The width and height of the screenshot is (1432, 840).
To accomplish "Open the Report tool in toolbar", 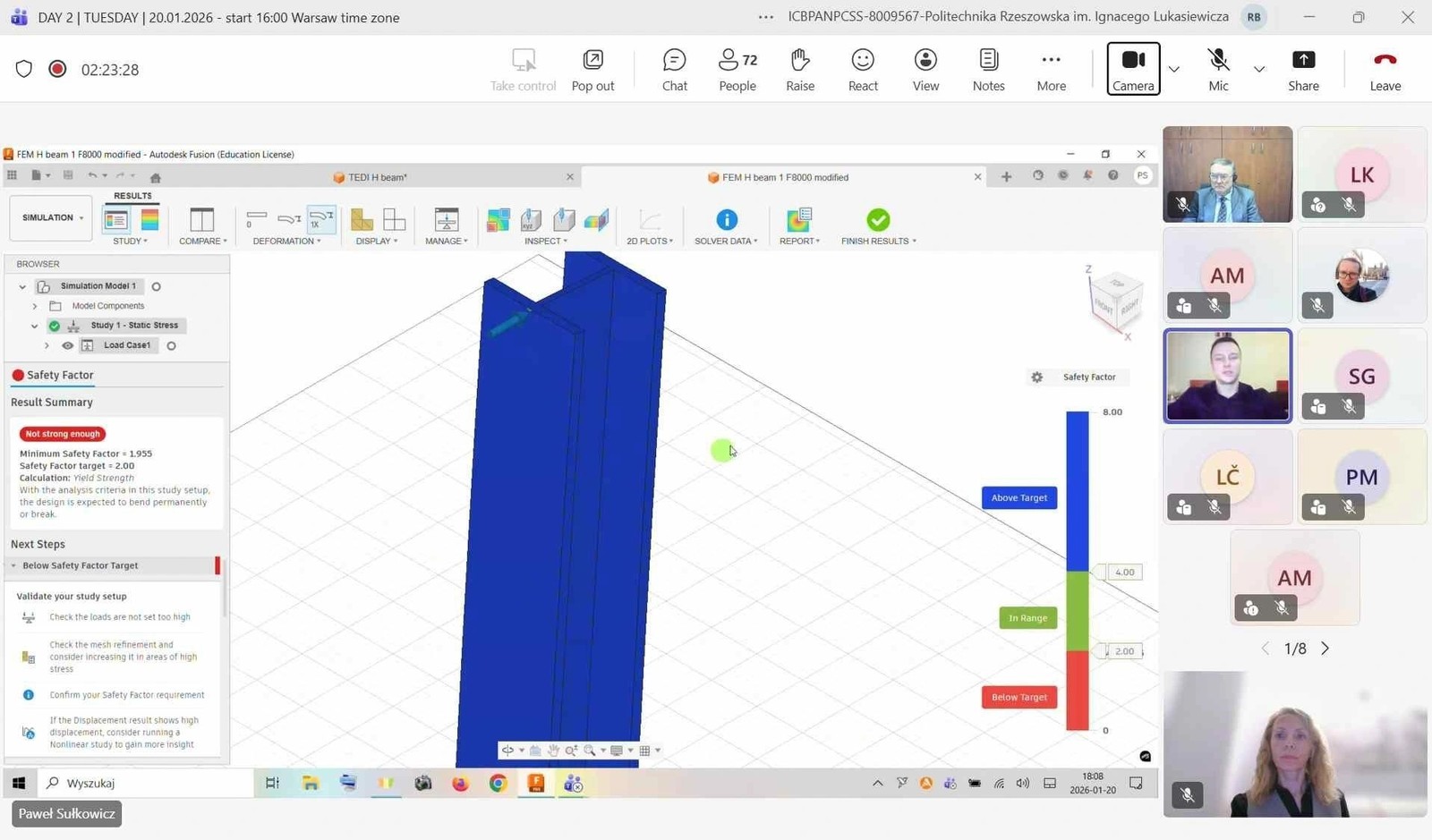I will tap(798, 220).
